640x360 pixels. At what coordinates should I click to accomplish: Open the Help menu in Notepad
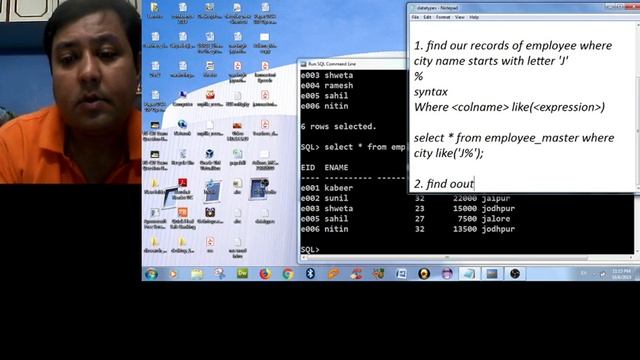pyautogui.click(x=473, y=17)
